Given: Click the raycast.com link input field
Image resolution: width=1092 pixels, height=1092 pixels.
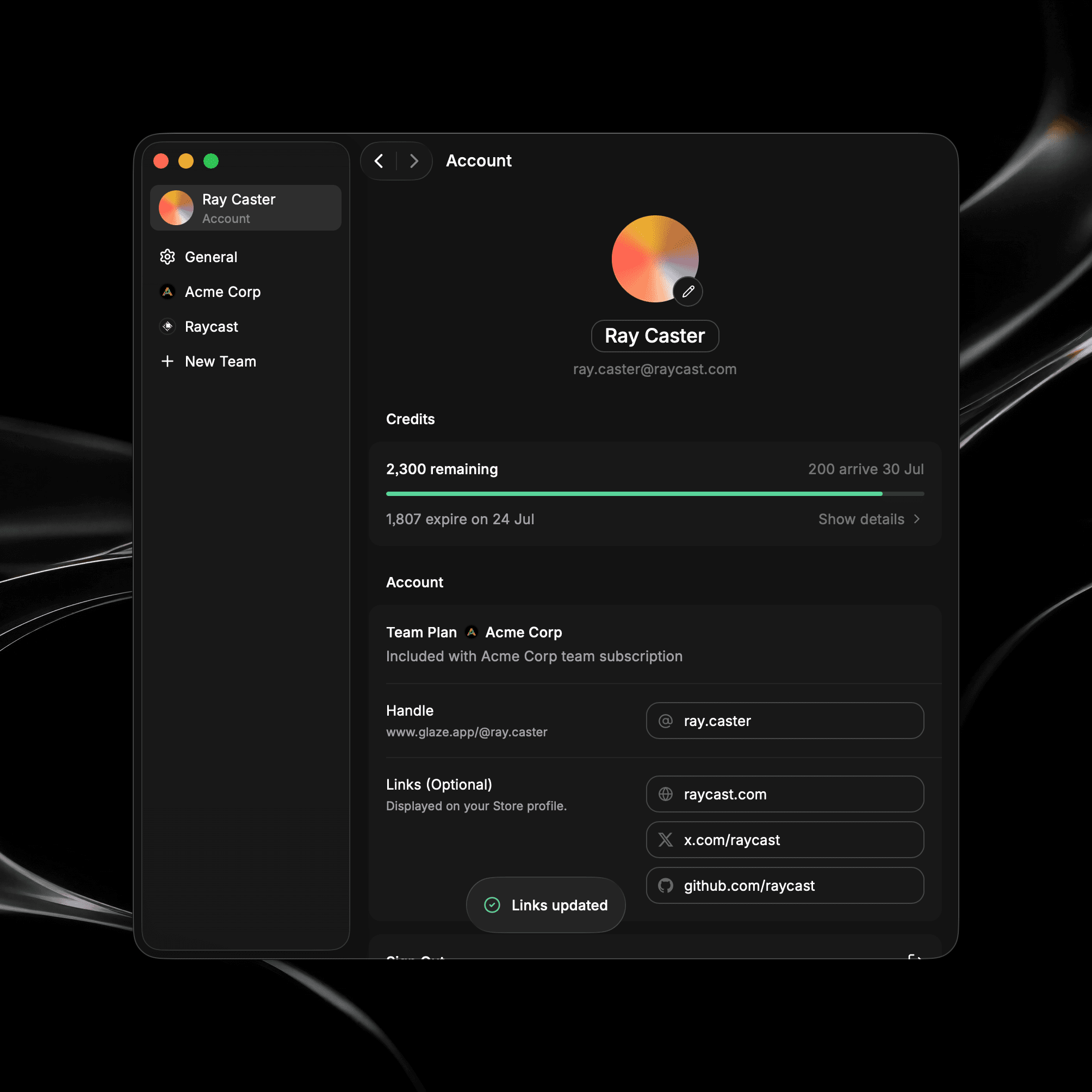Looking at the screenshot, I should [785, 794].
